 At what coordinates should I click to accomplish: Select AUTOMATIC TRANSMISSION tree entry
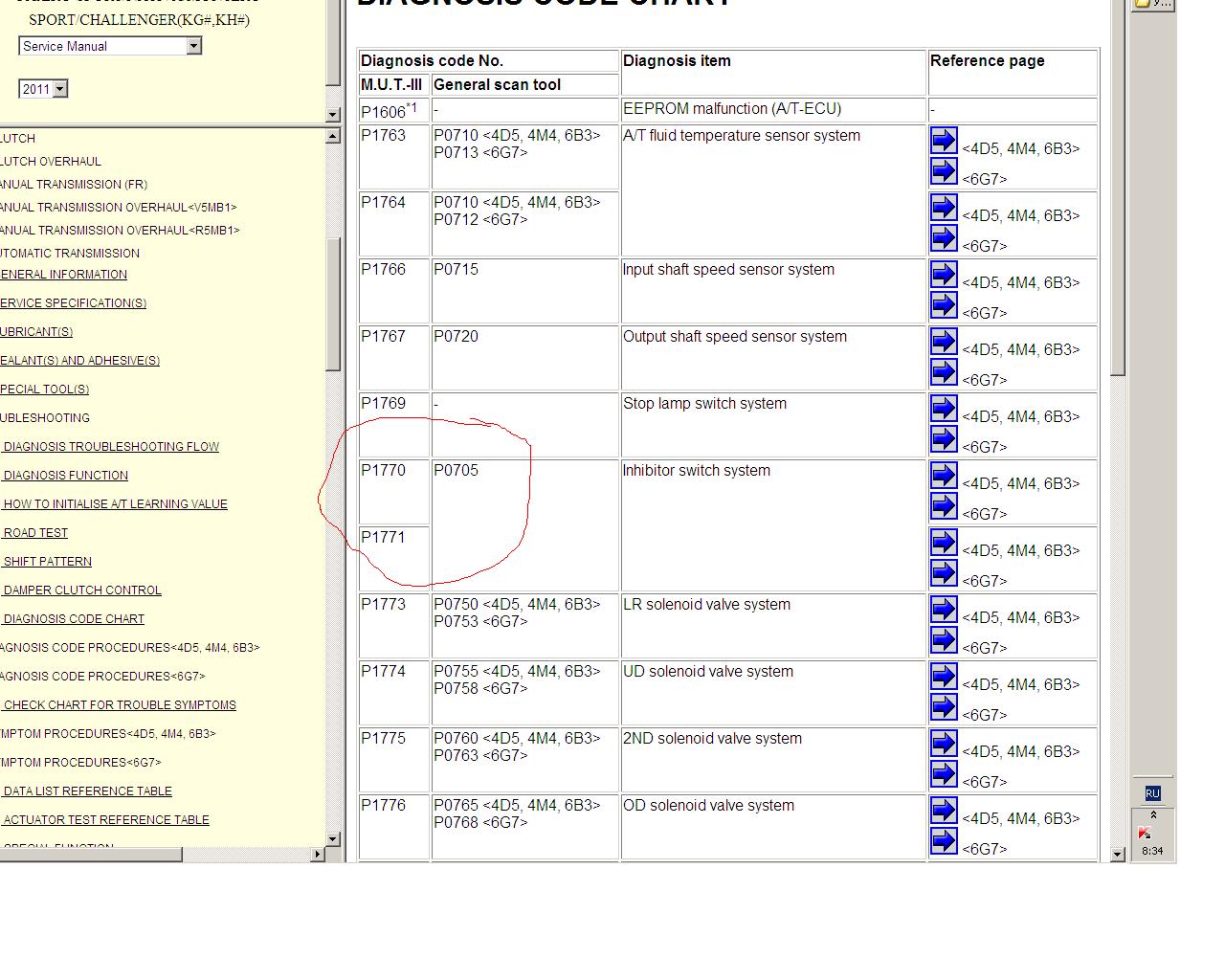click(x=70, y=254)
